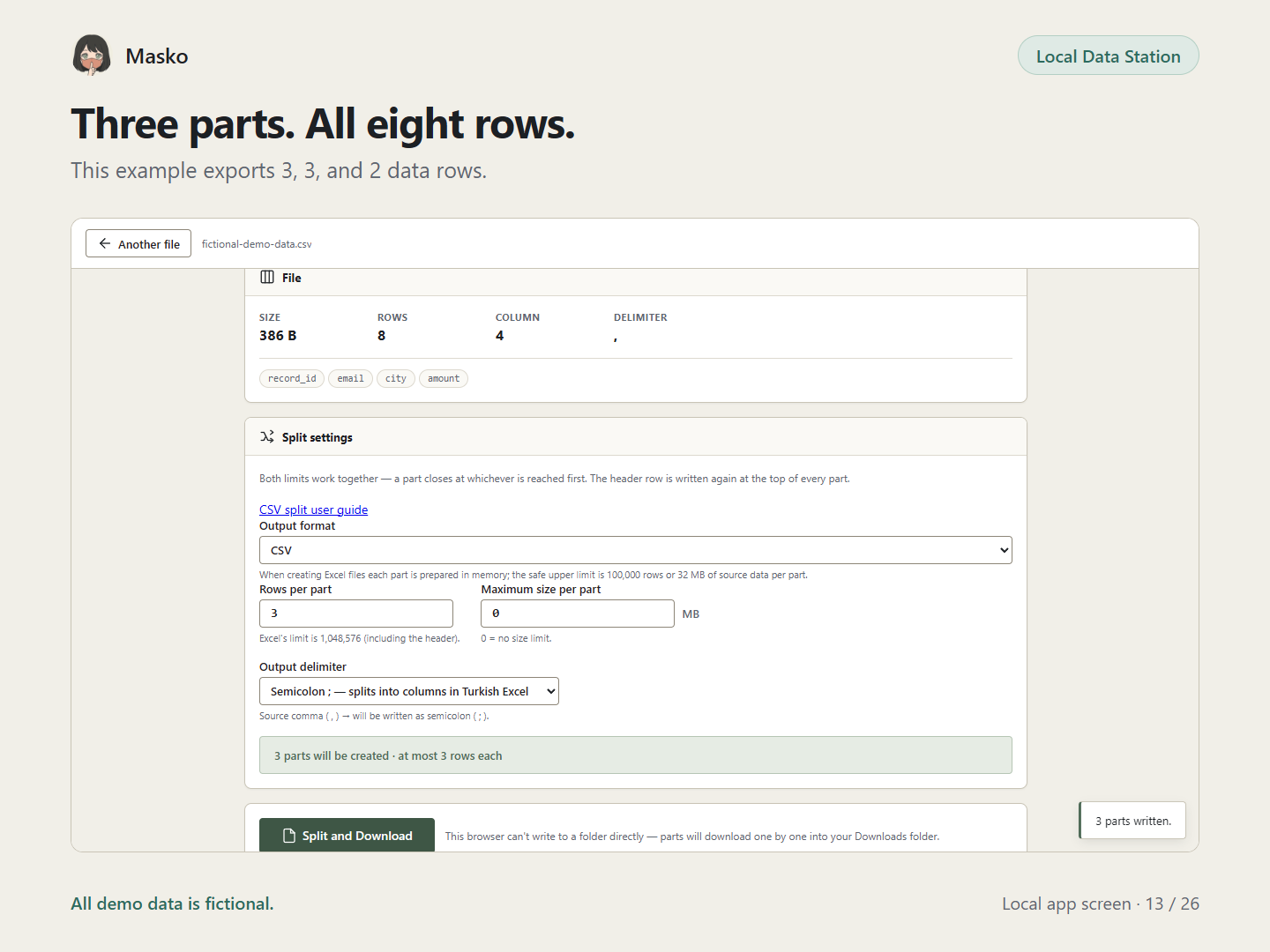Open the Output delimiter Semicolon dropdown
The height and width of the screenshot is (952, 1270).
409,691
